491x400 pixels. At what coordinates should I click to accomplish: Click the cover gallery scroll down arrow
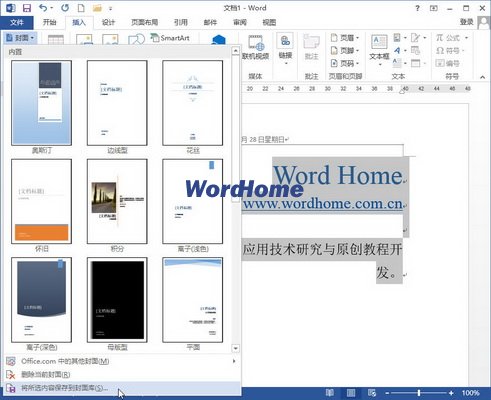[x=235, y=348]
